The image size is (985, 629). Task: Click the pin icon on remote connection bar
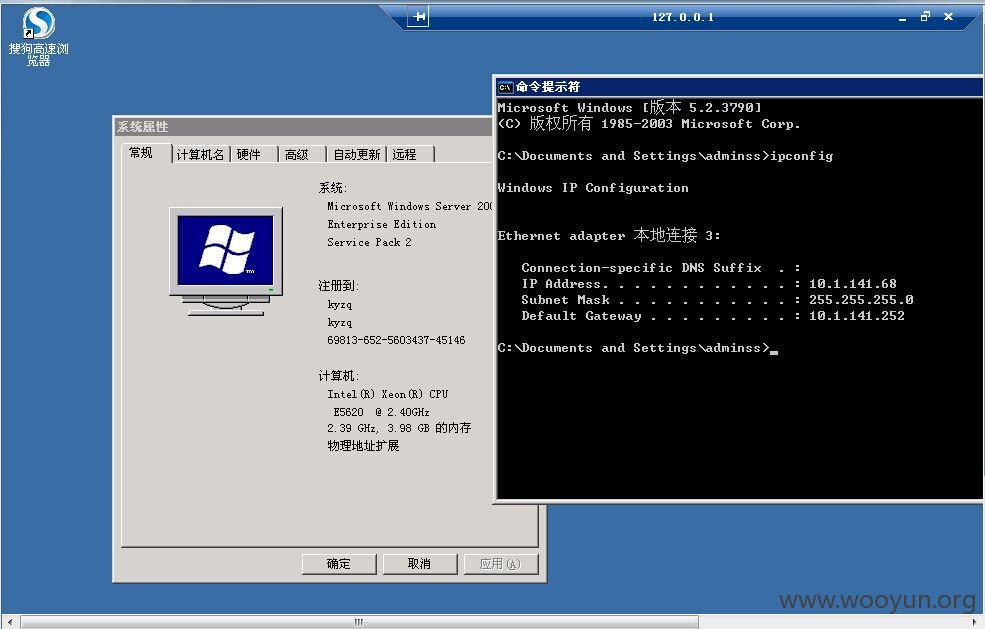coord(418,17)
